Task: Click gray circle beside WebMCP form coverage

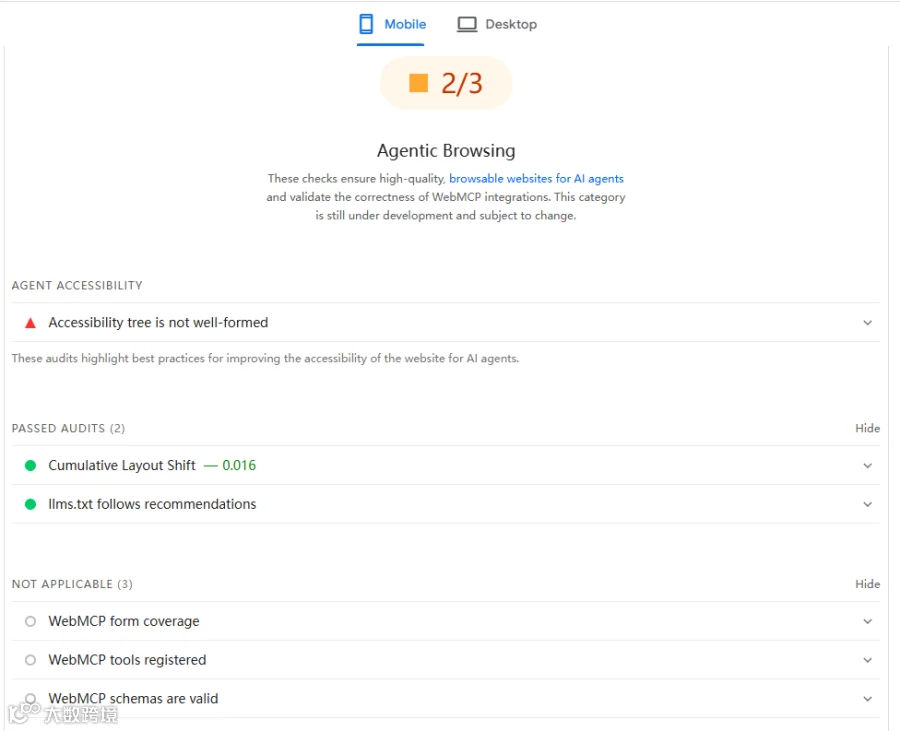Action: pyautogui.click(x=30, y=621)
